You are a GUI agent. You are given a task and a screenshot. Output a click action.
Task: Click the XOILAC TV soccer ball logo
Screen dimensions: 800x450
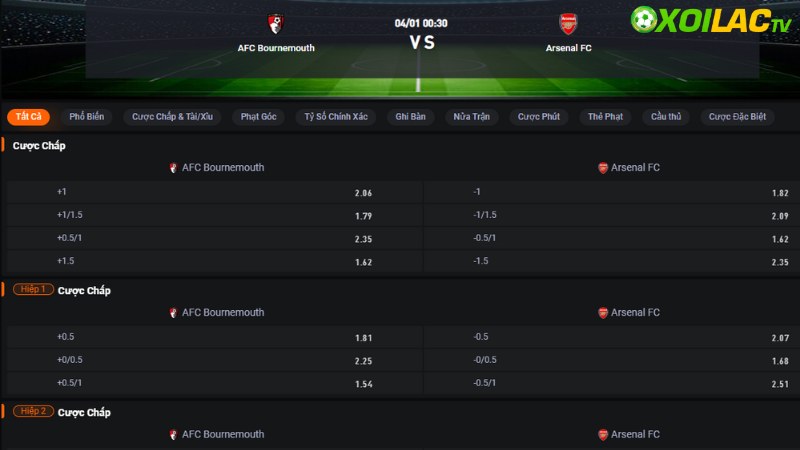(644, 19)
